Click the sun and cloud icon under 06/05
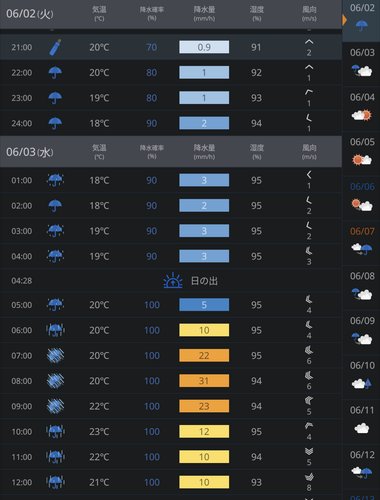Viewport: 380px width, 500px height. (x=362, y=160)
